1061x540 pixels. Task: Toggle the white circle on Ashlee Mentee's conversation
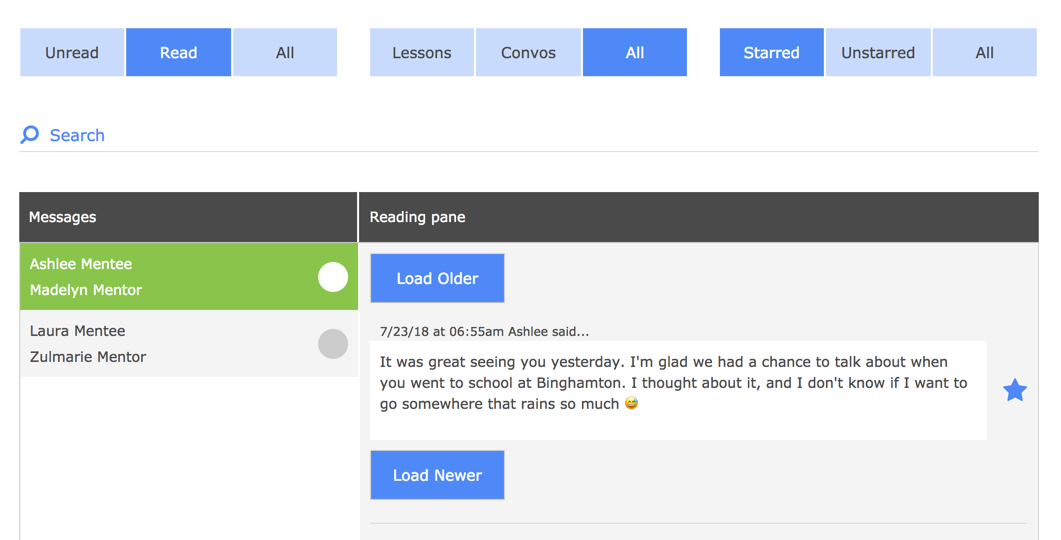click(333, 277)
